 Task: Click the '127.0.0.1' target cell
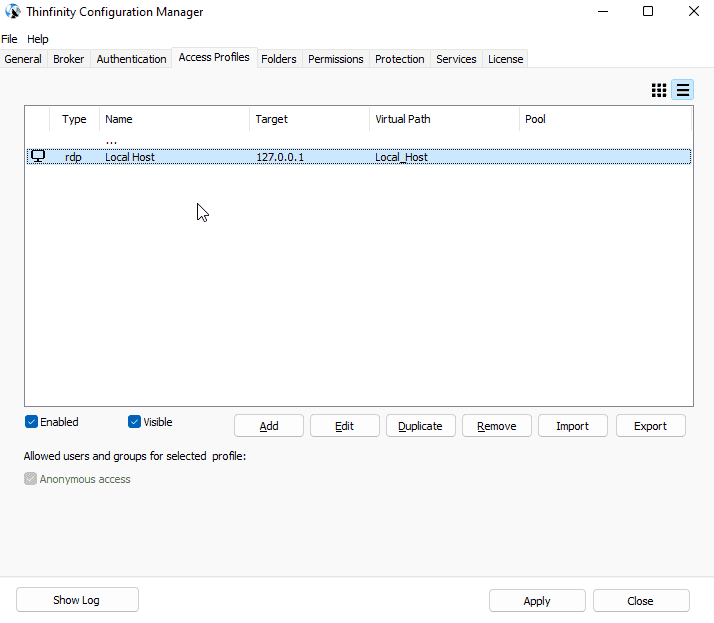(x=280, y=157)
